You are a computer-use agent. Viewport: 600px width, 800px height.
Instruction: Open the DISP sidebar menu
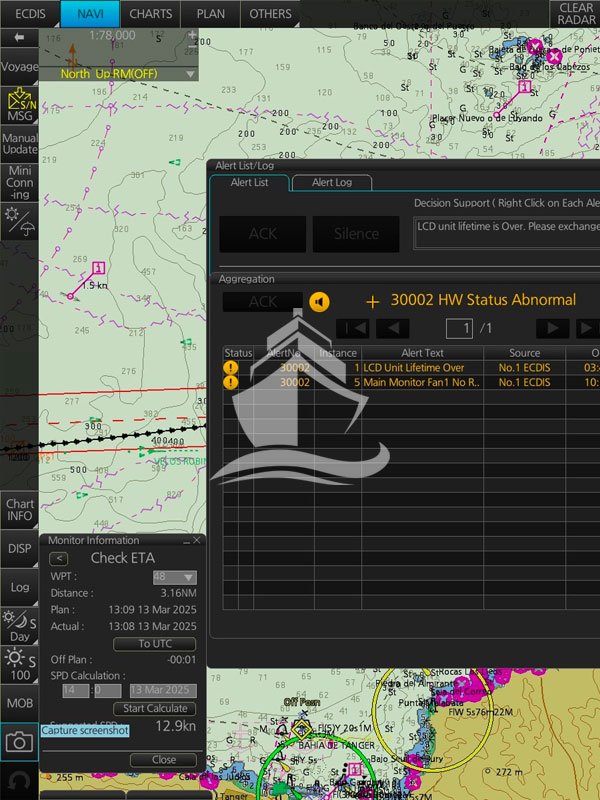[19, 548]
